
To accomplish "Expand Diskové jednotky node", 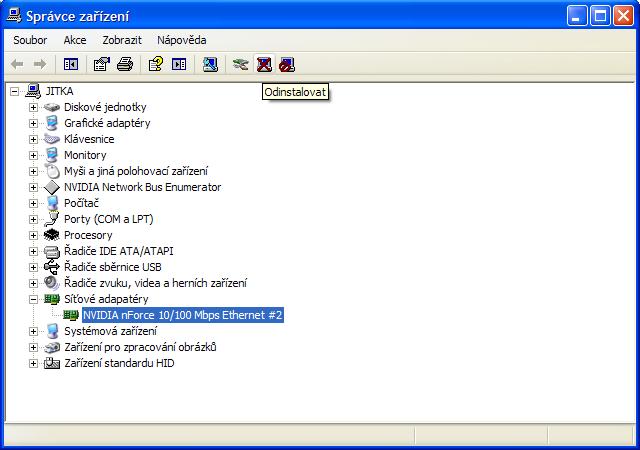I will [x=33, y=107].
